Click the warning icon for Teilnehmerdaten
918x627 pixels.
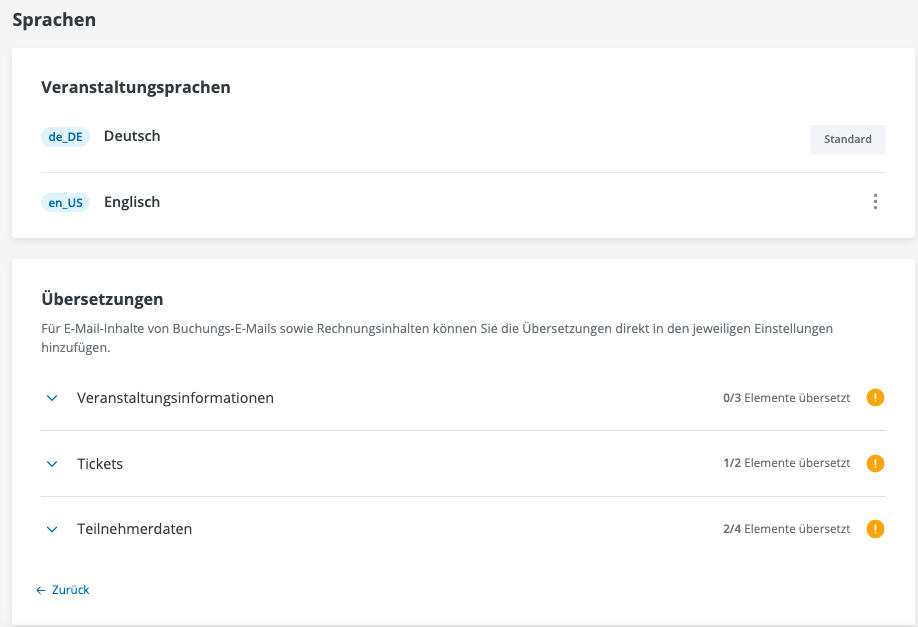876,529
